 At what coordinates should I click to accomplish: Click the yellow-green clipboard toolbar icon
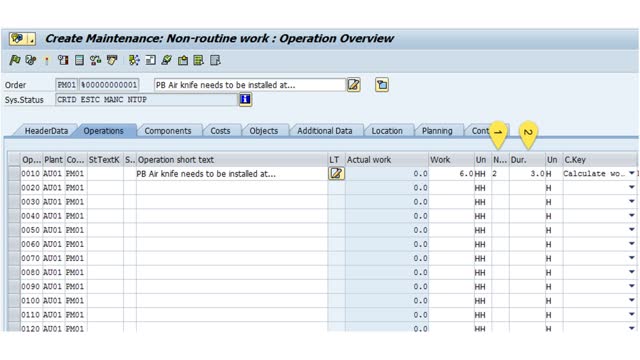click(x=183, y=60)
